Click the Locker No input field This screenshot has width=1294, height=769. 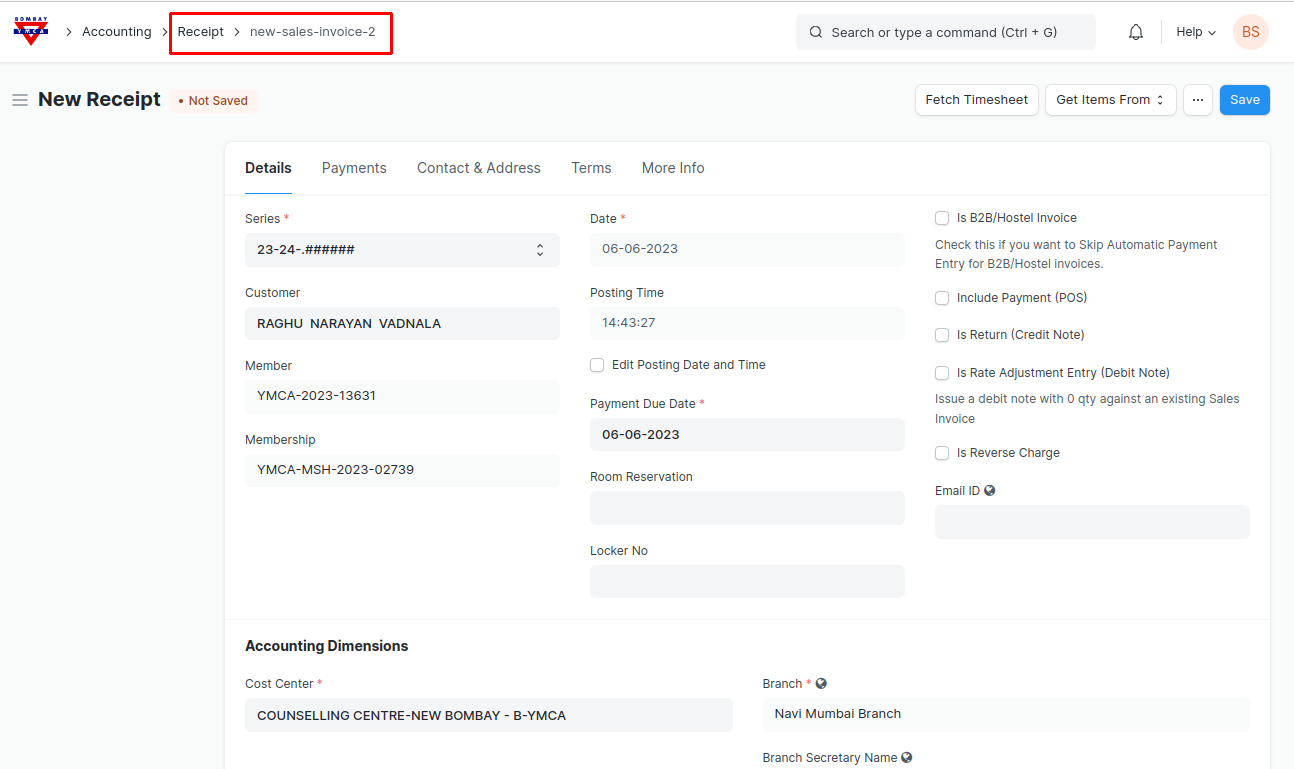tap(746, 581)
